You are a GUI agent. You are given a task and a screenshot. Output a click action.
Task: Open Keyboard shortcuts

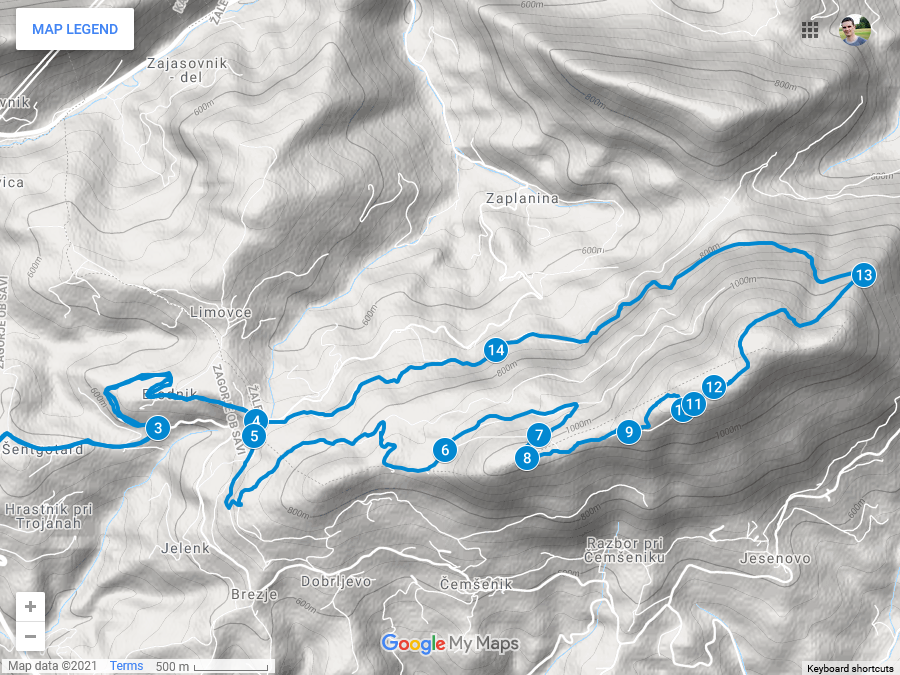pyautogui.click(x=850, y=669)
